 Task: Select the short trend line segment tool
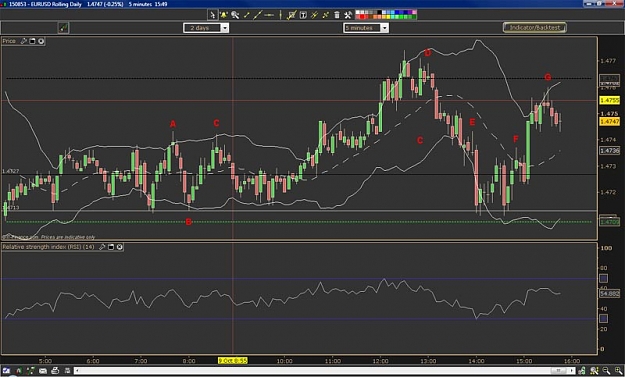[246, 15]
